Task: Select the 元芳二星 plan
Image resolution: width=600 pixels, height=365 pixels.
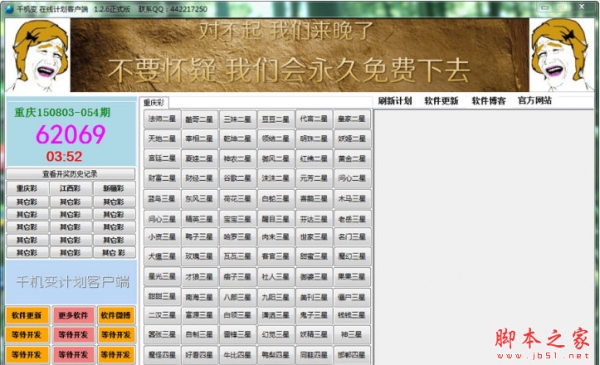Action: [x=314, y=178]
